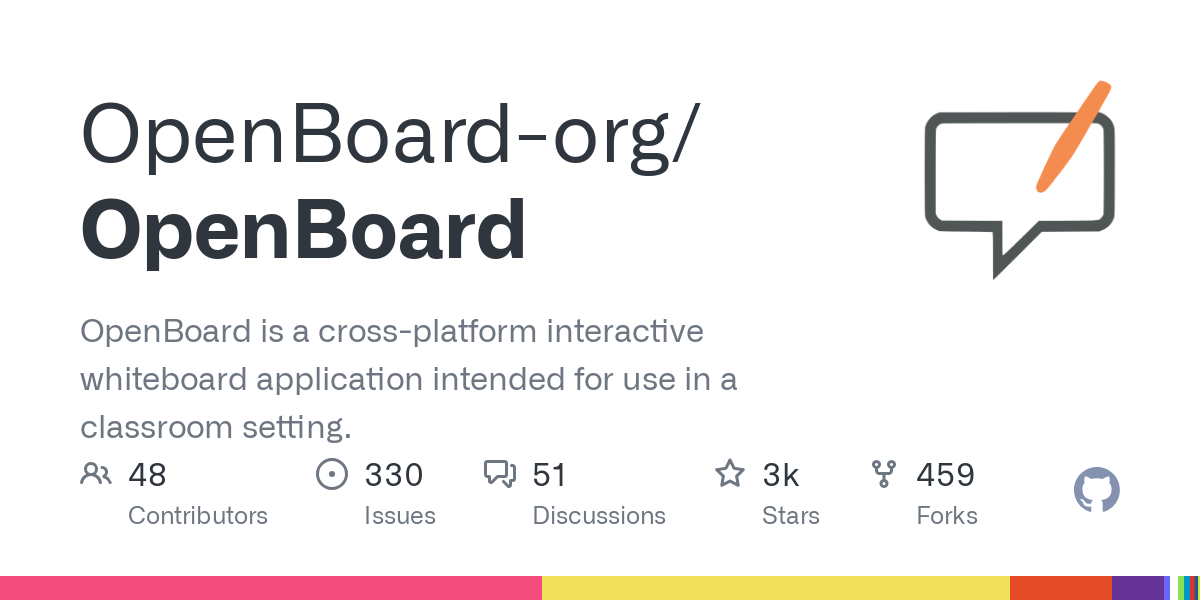Select the Discussions label

pyautogui.click(x=599, y=516)
